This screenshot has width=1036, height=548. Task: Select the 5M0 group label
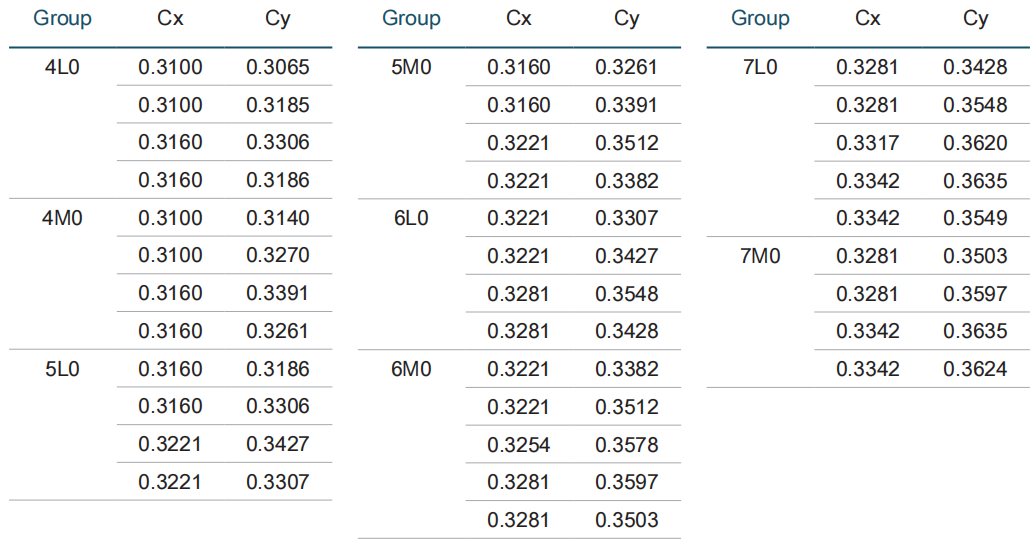[411, 67]
